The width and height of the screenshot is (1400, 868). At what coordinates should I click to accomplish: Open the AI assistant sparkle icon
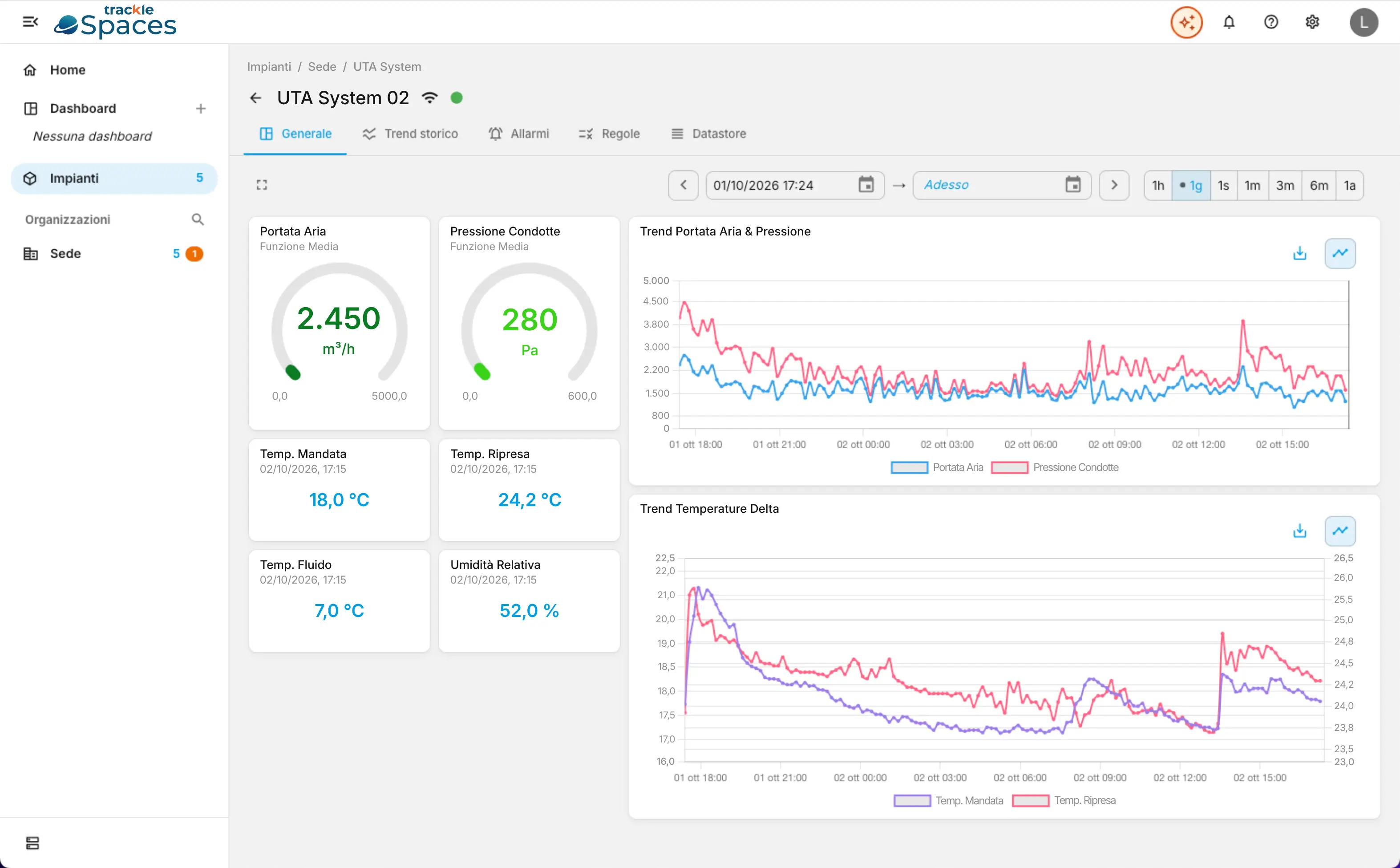pos(1186,22)
